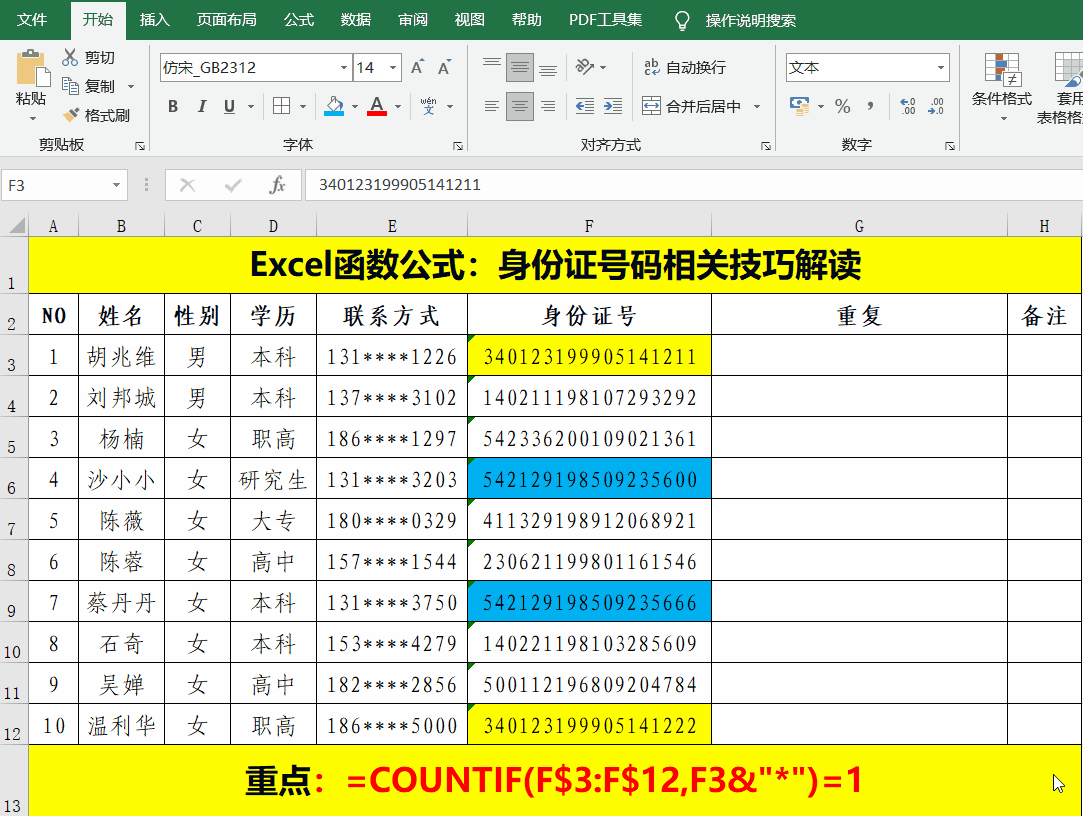Toggle center horizontal alignment
1083x816 pixels.
point(519,106)
